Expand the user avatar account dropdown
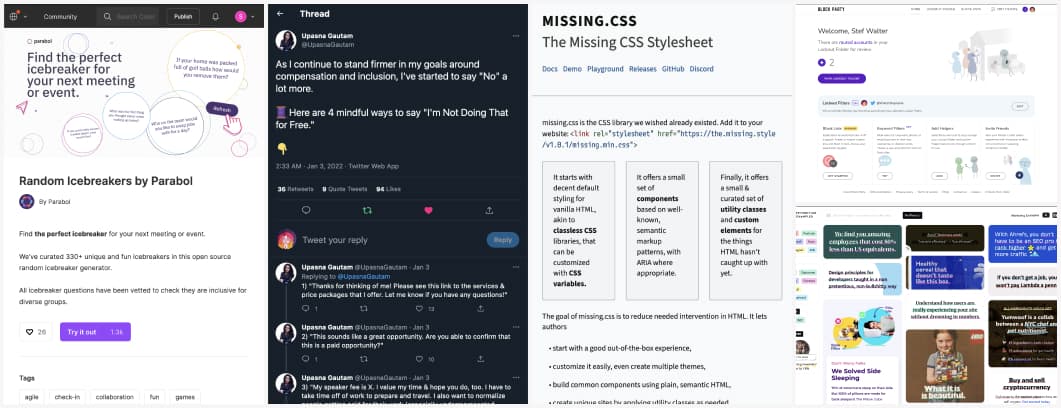The image size is (1061, 408). coord(253,17)
